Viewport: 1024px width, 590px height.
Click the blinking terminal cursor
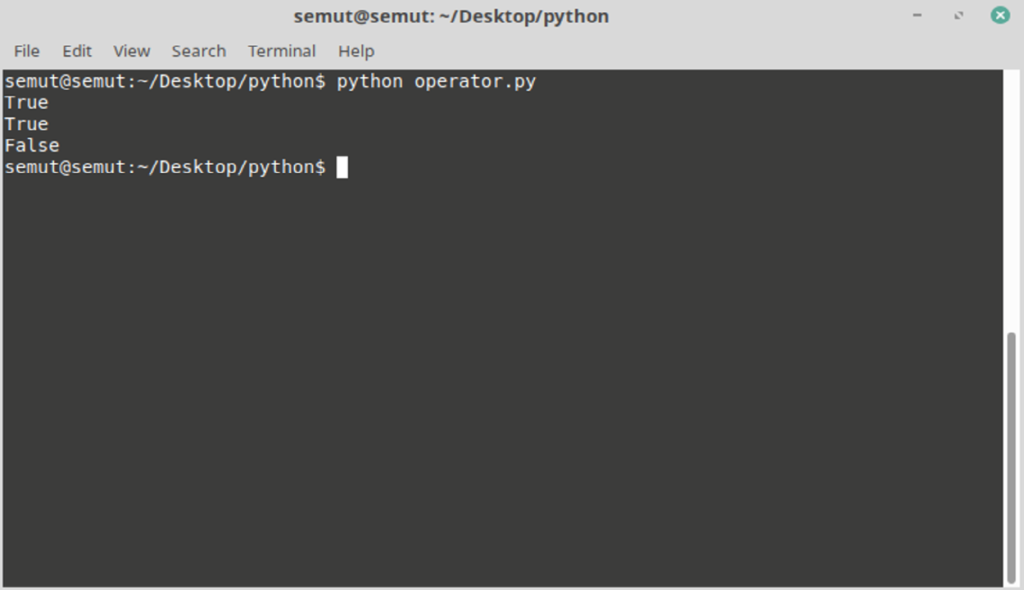coord(343,166)
